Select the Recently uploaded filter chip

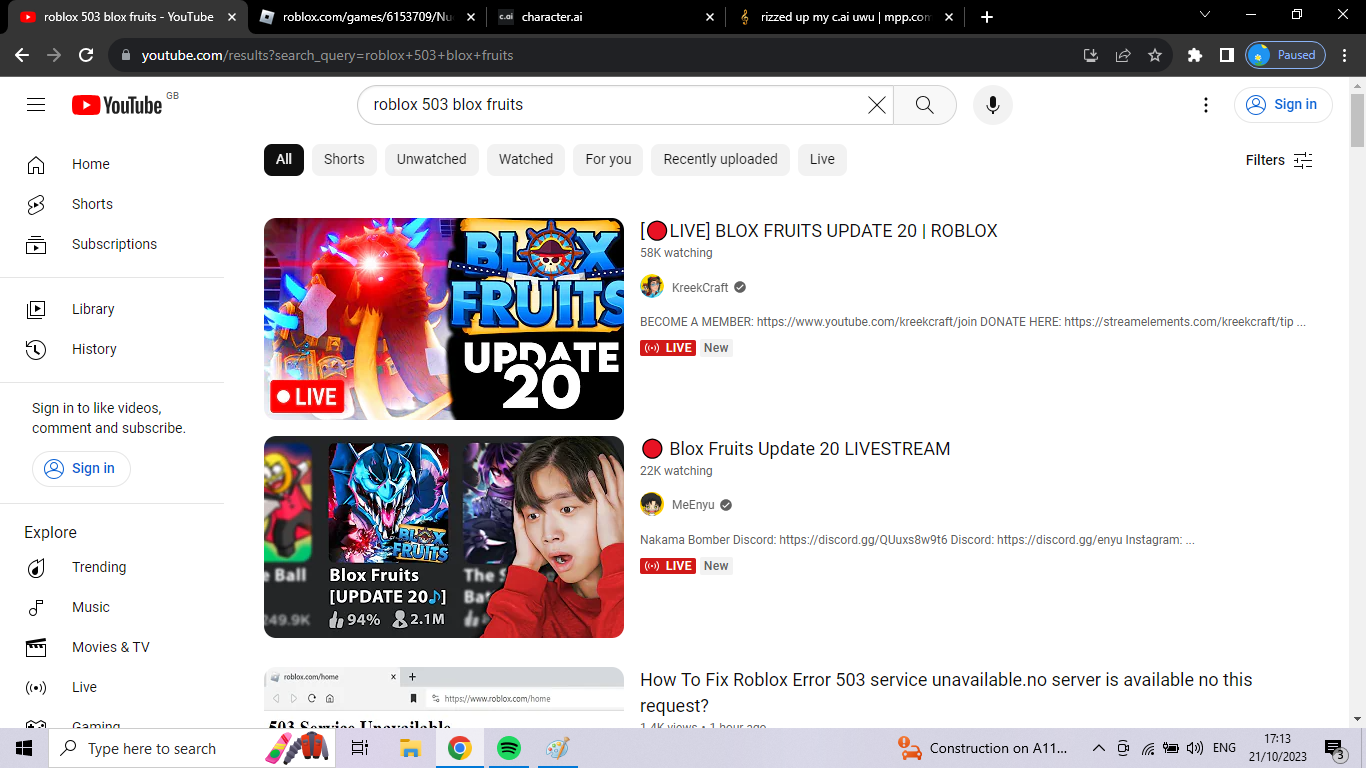tap(720, 159)
